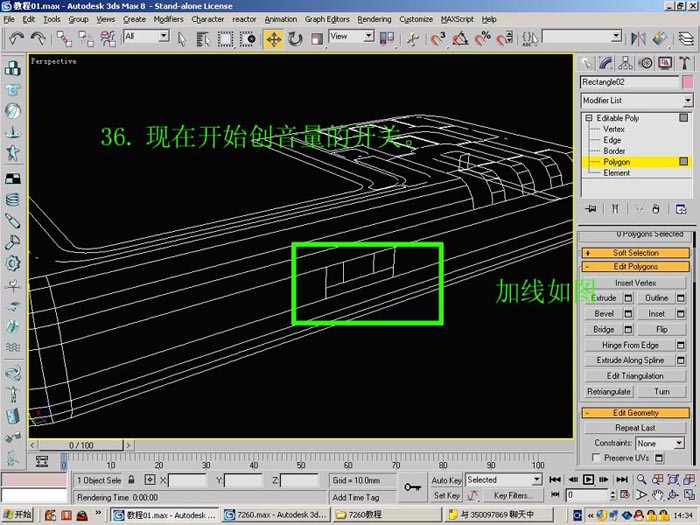Toggle Auto Key animation mode
Image resolution: width=700 pixels, height=525 pixels.
click(446, 480)
